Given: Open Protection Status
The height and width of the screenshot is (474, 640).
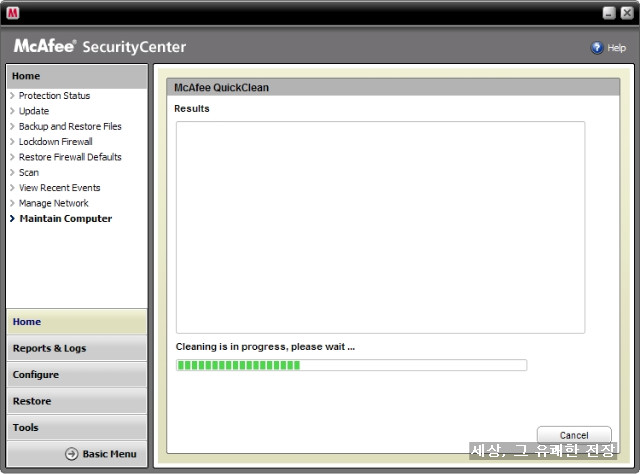Looking at the screenshot, I should 54,96.
